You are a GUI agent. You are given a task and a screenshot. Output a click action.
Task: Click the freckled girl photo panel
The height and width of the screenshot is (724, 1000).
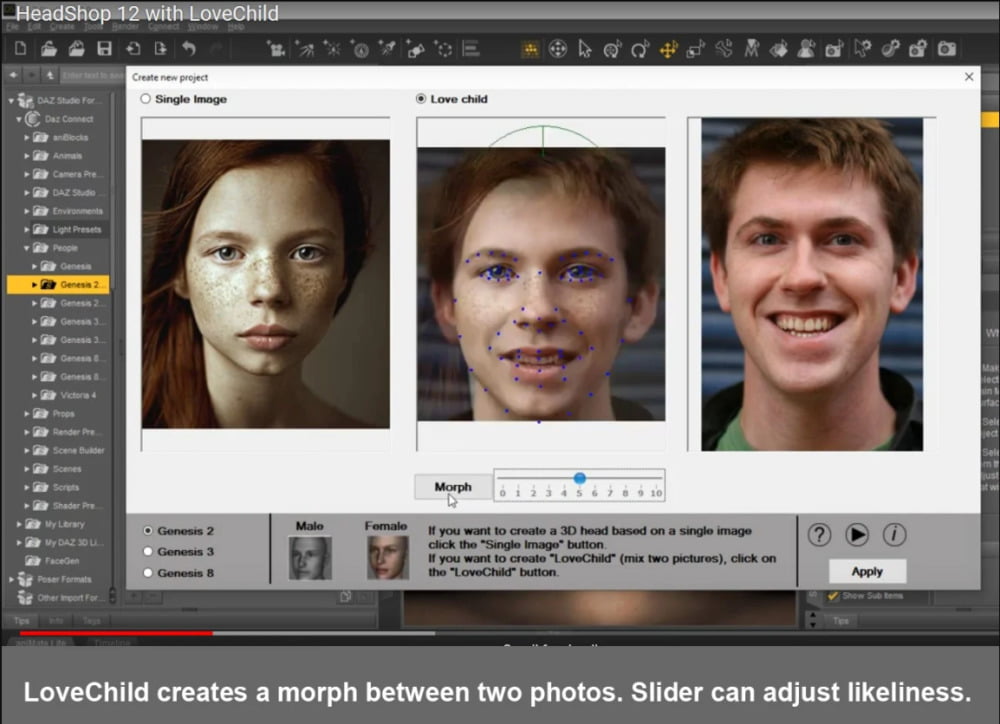tap(266, 284)
